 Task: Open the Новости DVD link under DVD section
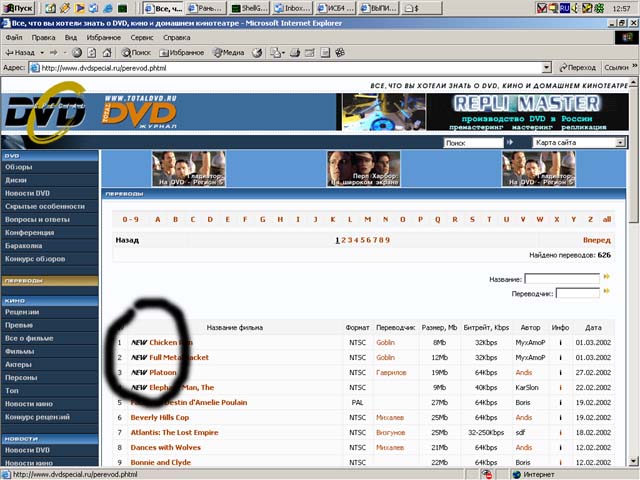coord(27,193)
